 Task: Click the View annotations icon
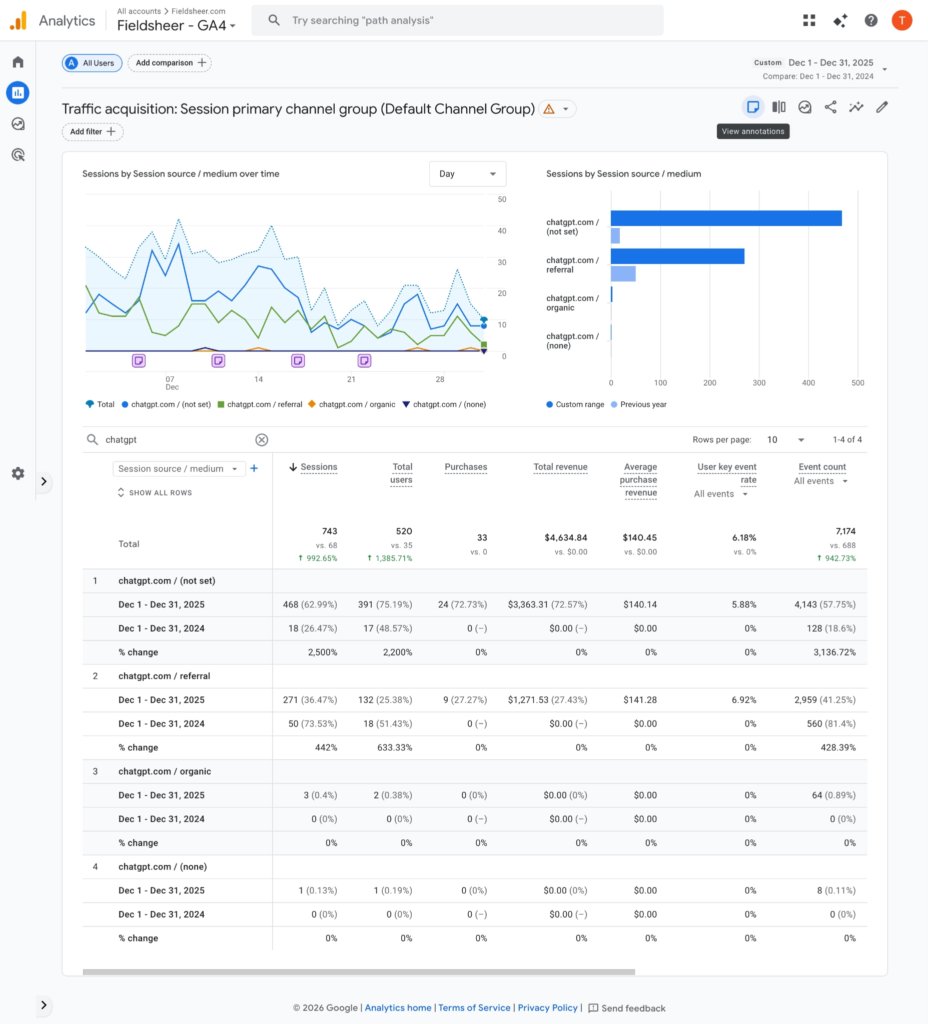[753, 107]
